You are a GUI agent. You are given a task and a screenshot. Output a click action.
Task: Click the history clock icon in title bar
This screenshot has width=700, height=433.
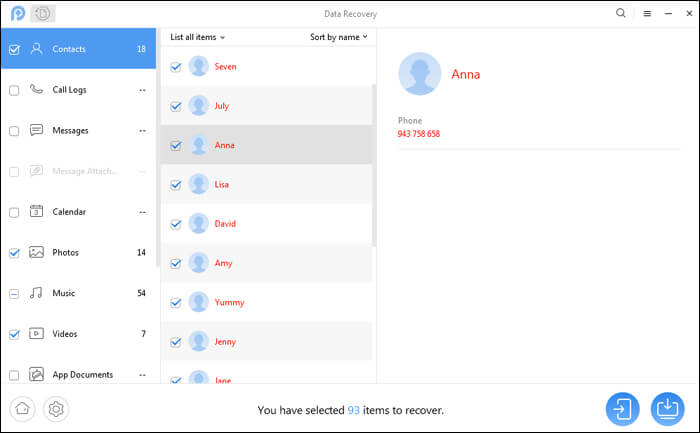tap(43, 14)
